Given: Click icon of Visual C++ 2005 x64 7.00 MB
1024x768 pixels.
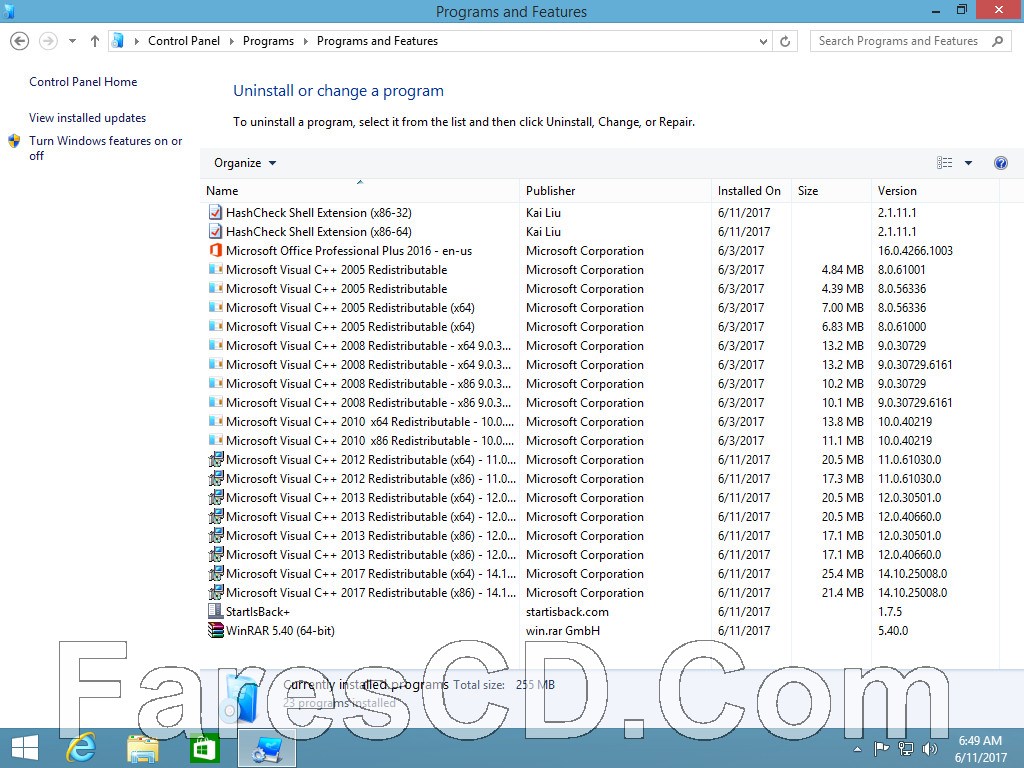Looking at the screenshot, I should (x=215, y=307).
